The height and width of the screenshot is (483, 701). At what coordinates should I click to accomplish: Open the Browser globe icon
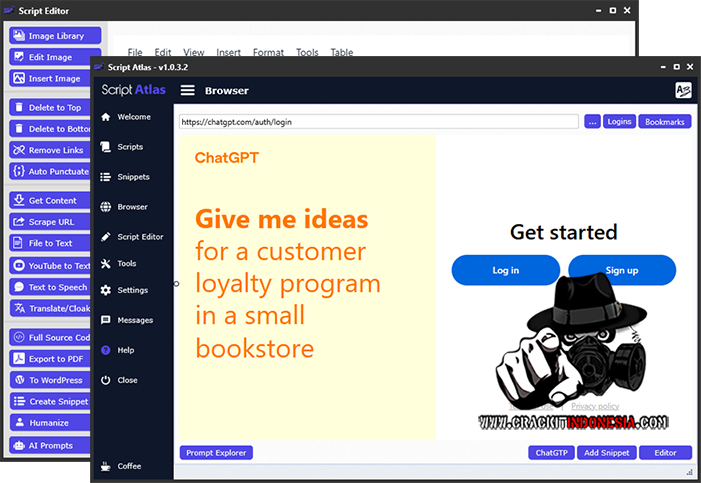[x=106, y=207]
